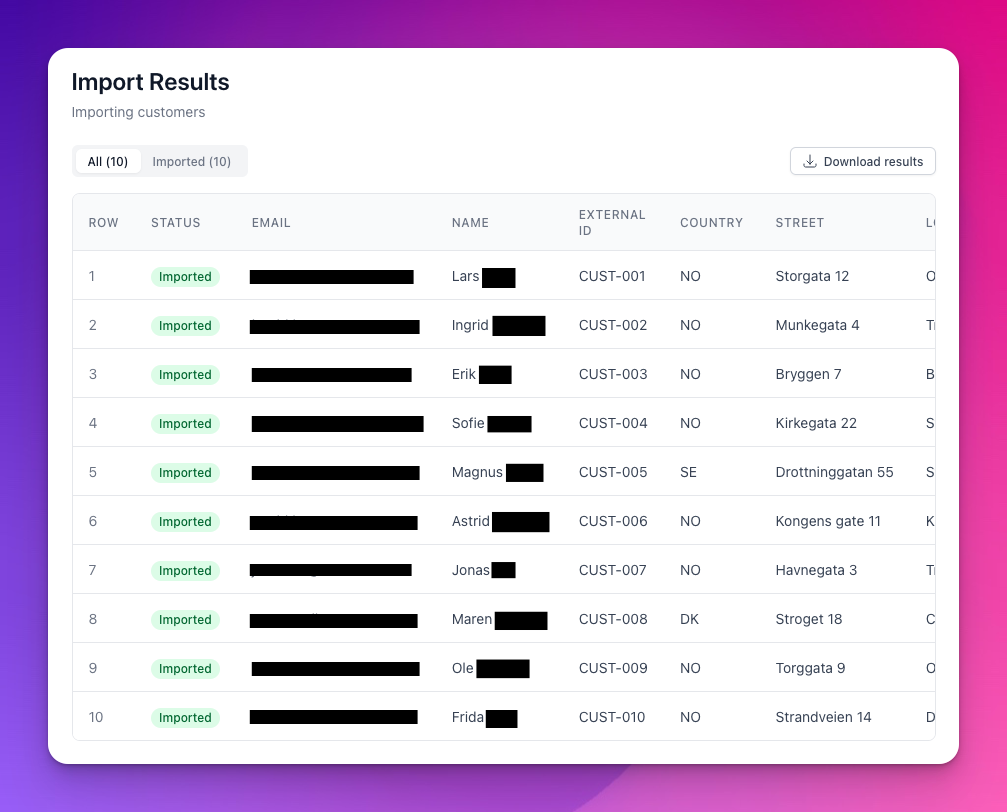This screenshot has width=1007, height=812.
Task: Click the name cell starting with Sofie
Action: pyautogui.click(x=491, y=423)
